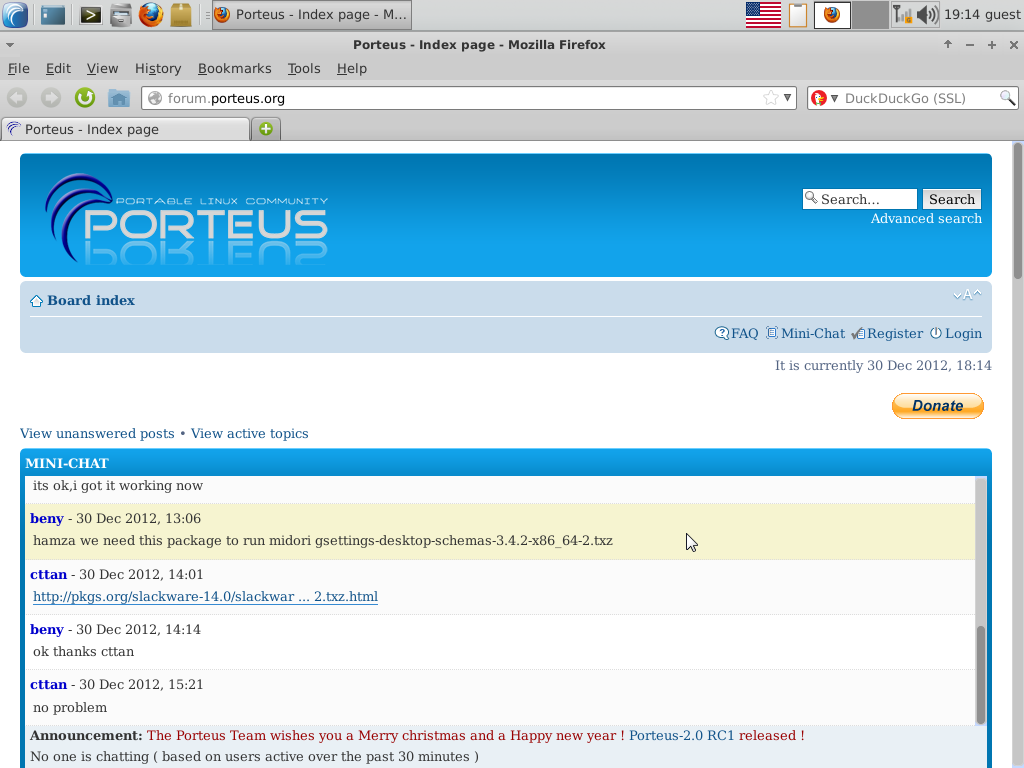1024x768 pixels.
Task: Click the Firefox taskbar window button
Action: [312, 14]
